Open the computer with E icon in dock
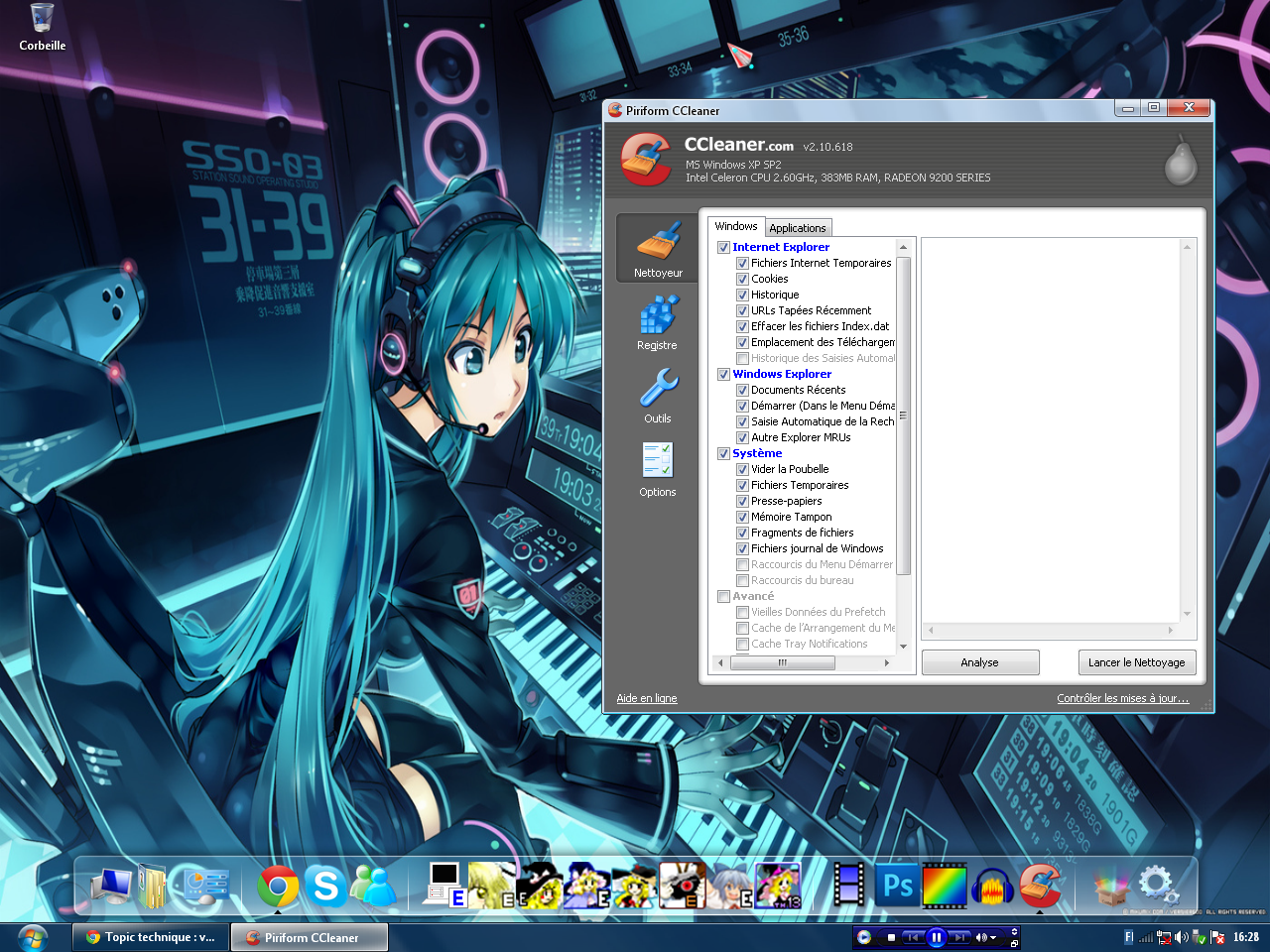This screenshot has width=1270, height=952. pyautogui.click(x=445, y=886)
